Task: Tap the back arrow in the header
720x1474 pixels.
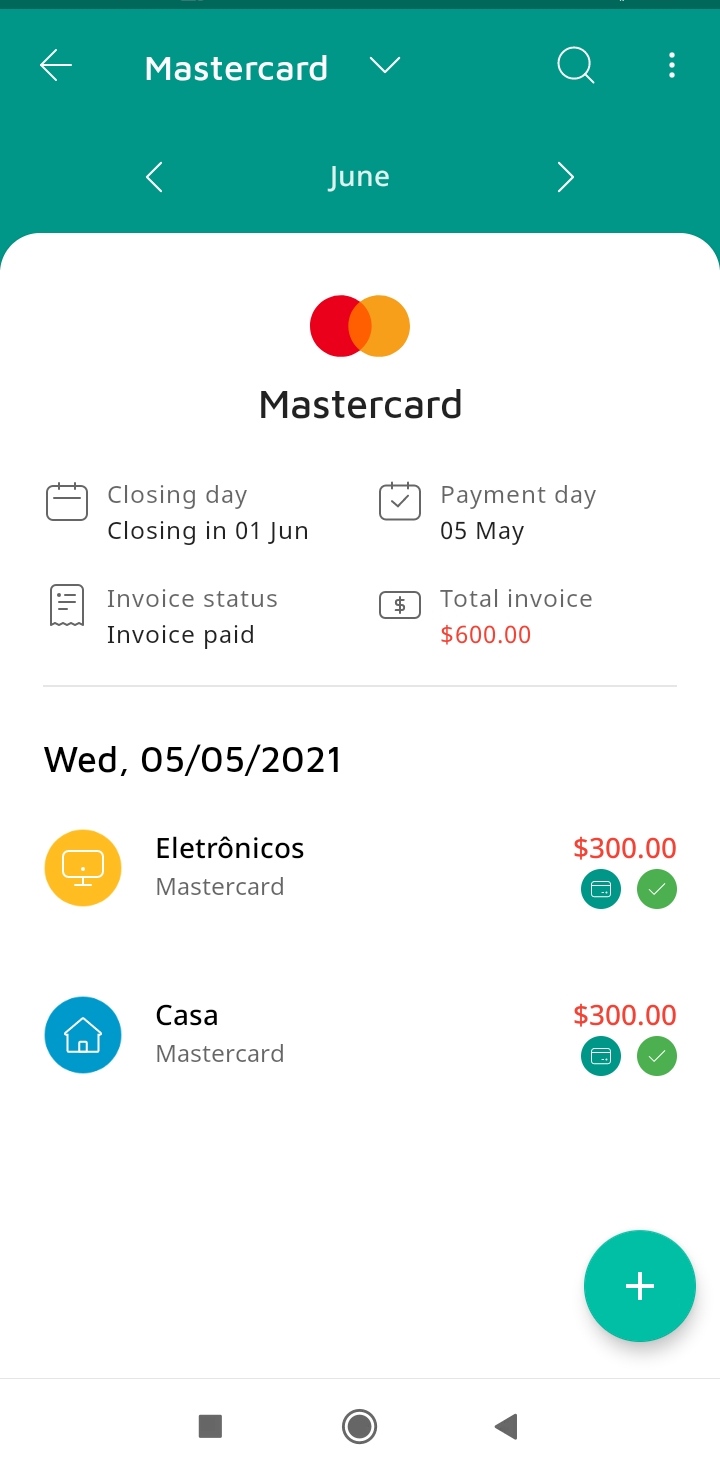Action: point(56,66)
